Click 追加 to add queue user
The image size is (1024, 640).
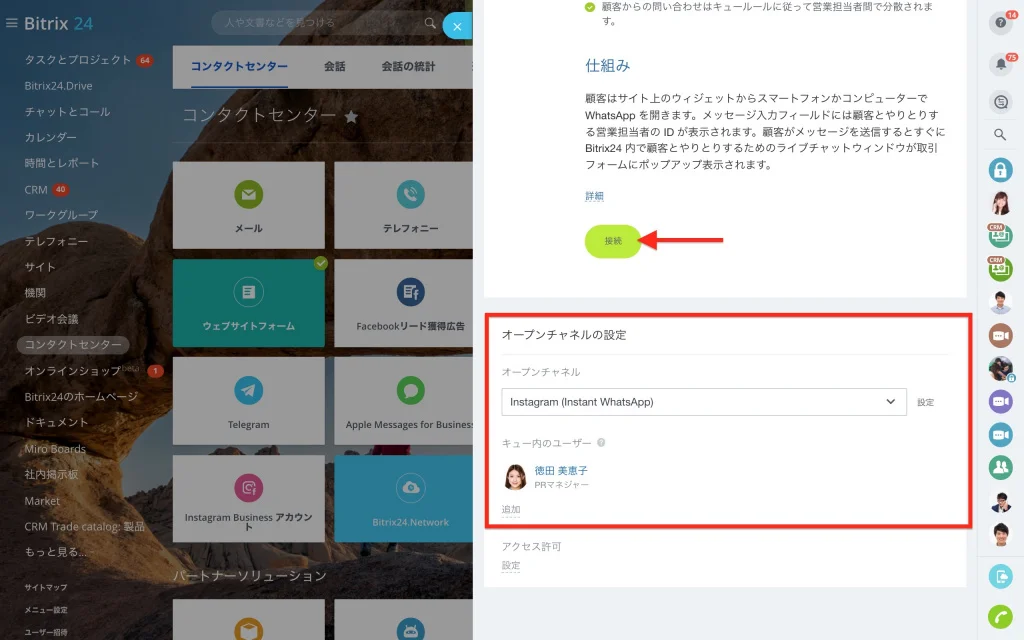pyautogui.click(x=511, y=509)
